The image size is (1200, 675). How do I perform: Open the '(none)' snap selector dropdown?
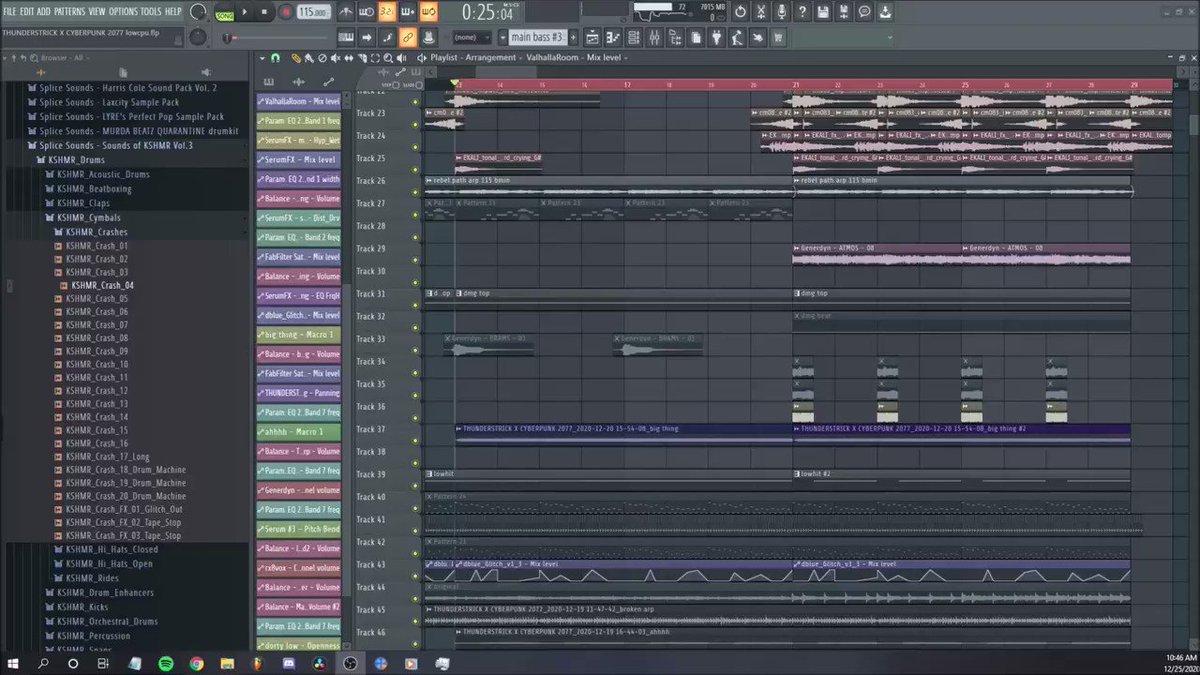point(471,37)
